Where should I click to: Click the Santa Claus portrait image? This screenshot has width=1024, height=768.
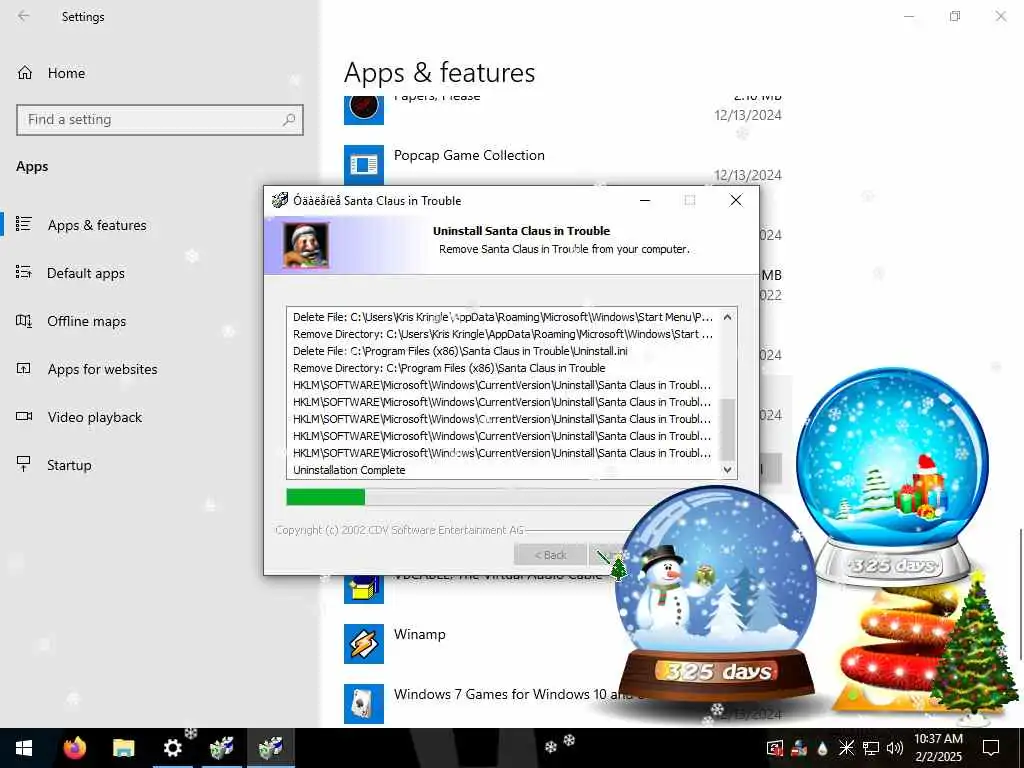[x=306, y=245]
